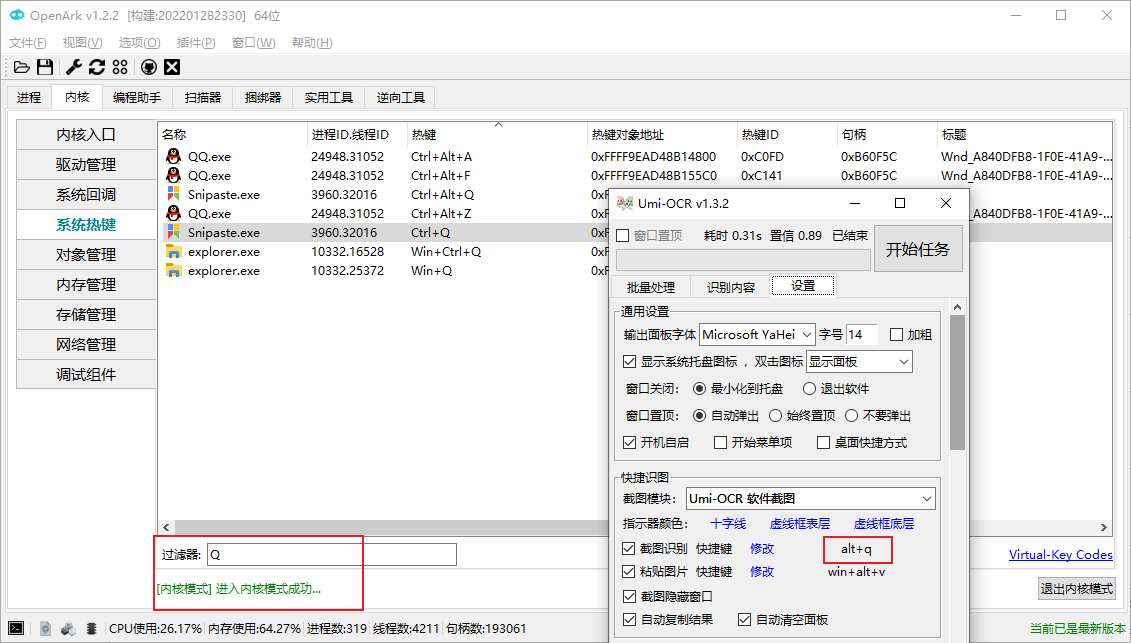This screenshot has height=643, width=1131.
Task: Click the 字号 font size field
Action: pyautogui.click(x=861, y=334)
